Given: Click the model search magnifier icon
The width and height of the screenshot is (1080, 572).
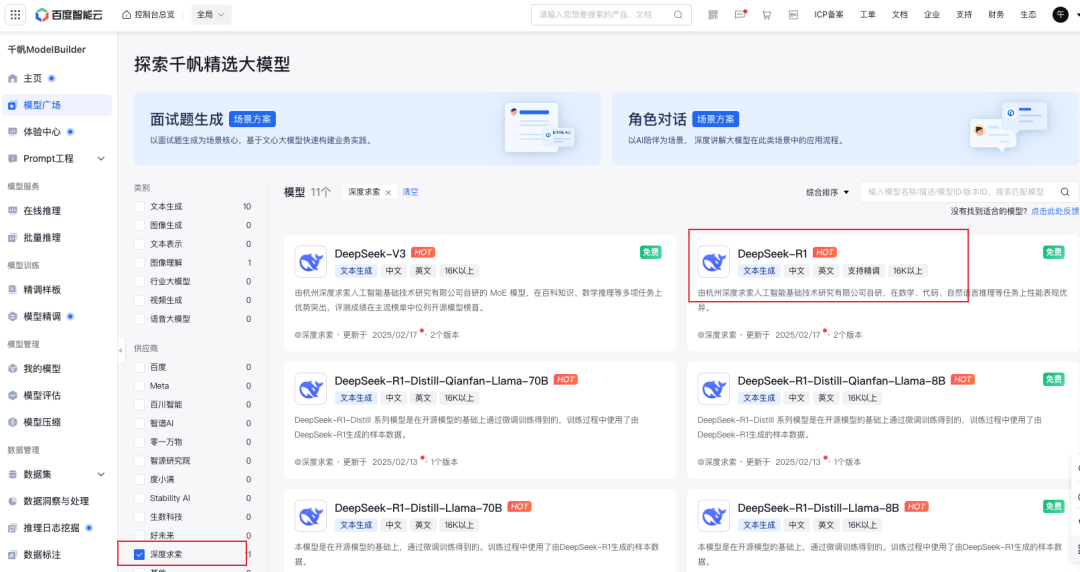Looking at the screenshot, I should pyautogui.click(x=1065, y=192).
